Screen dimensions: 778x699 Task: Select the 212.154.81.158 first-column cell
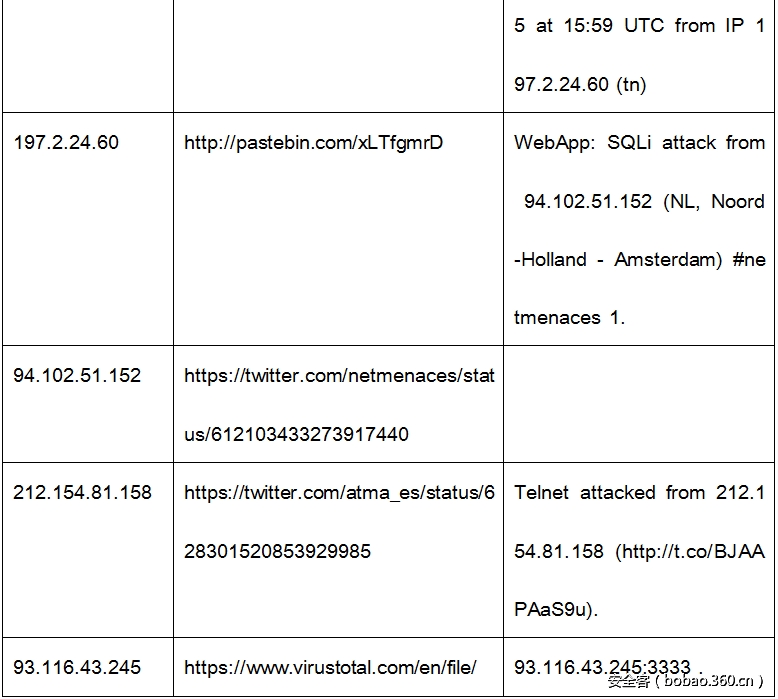pyautogui.click(x=82, y=493)
